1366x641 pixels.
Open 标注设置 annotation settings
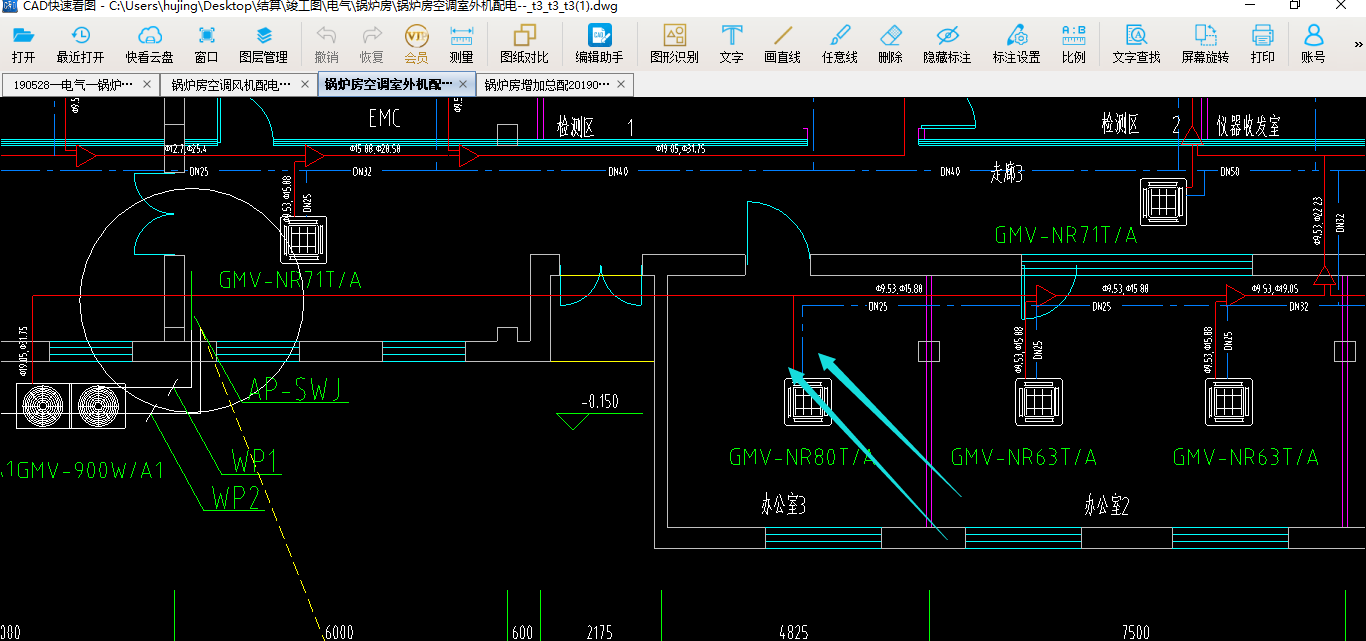(1016, 45)
